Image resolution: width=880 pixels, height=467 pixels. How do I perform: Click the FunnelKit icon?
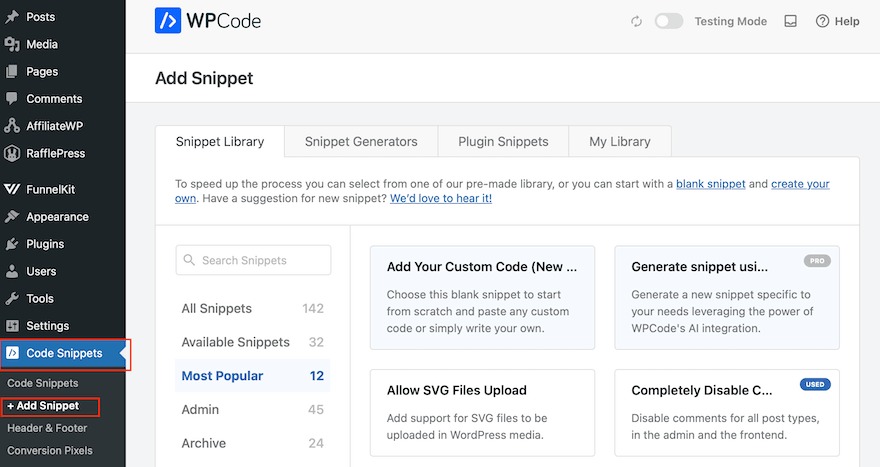12,189
